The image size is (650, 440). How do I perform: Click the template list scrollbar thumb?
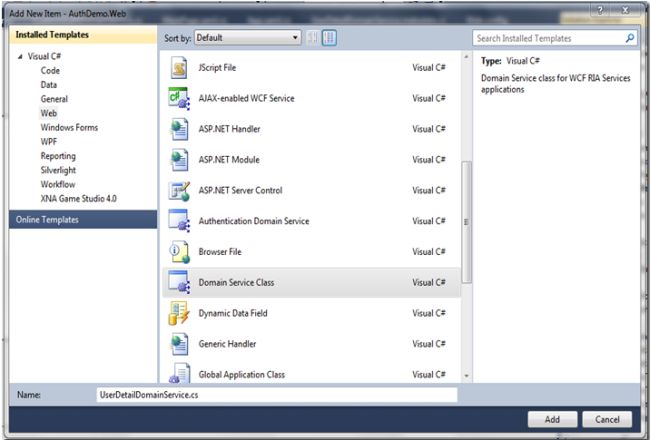[x=466, y=222]
